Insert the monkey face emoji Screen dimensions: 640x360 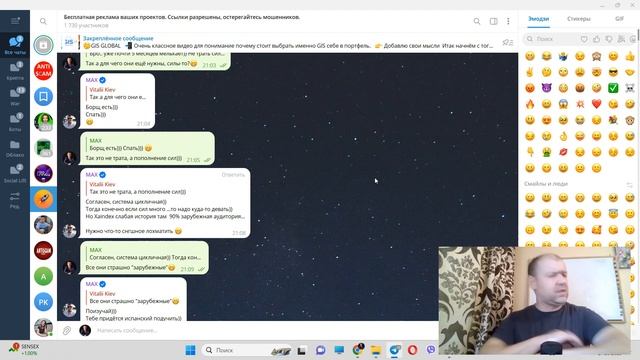pyautogui.click(x=630, y=120)
